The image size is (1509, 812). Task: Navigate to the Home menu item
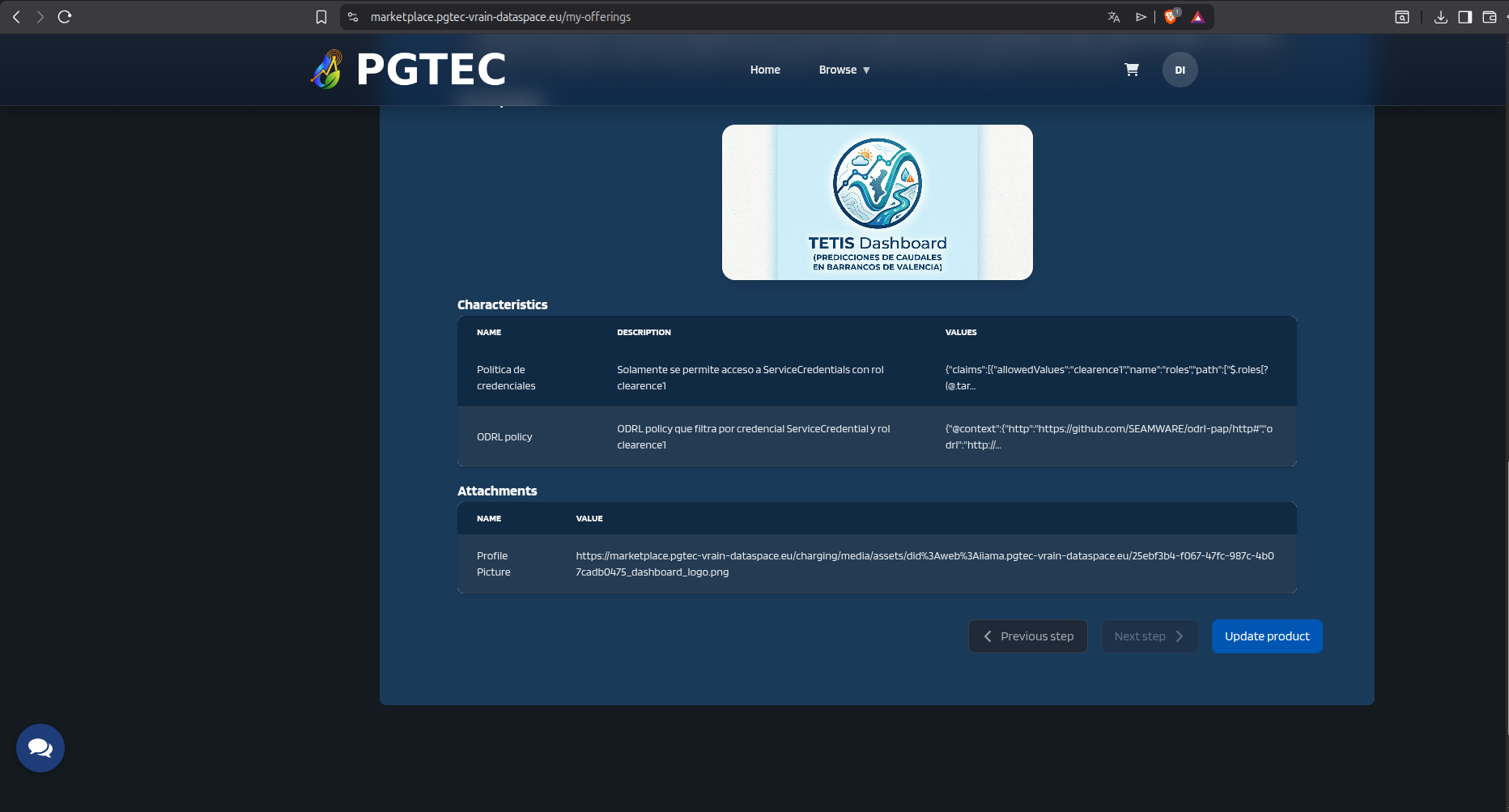(765, 70)
